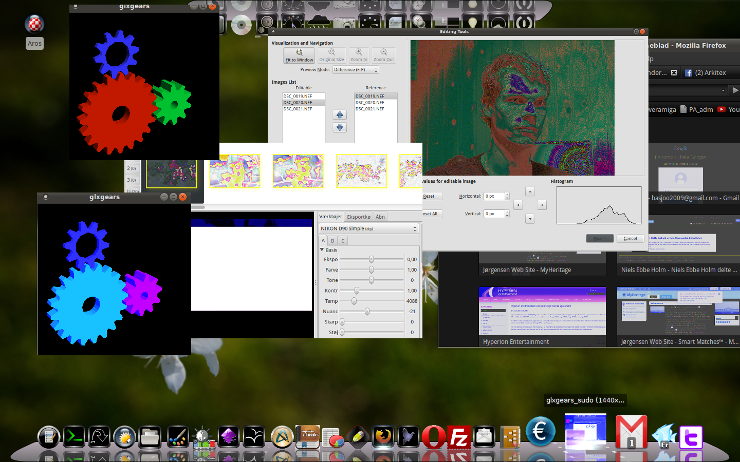
Task: Move selected image down with arrow button
Action: 338,127
